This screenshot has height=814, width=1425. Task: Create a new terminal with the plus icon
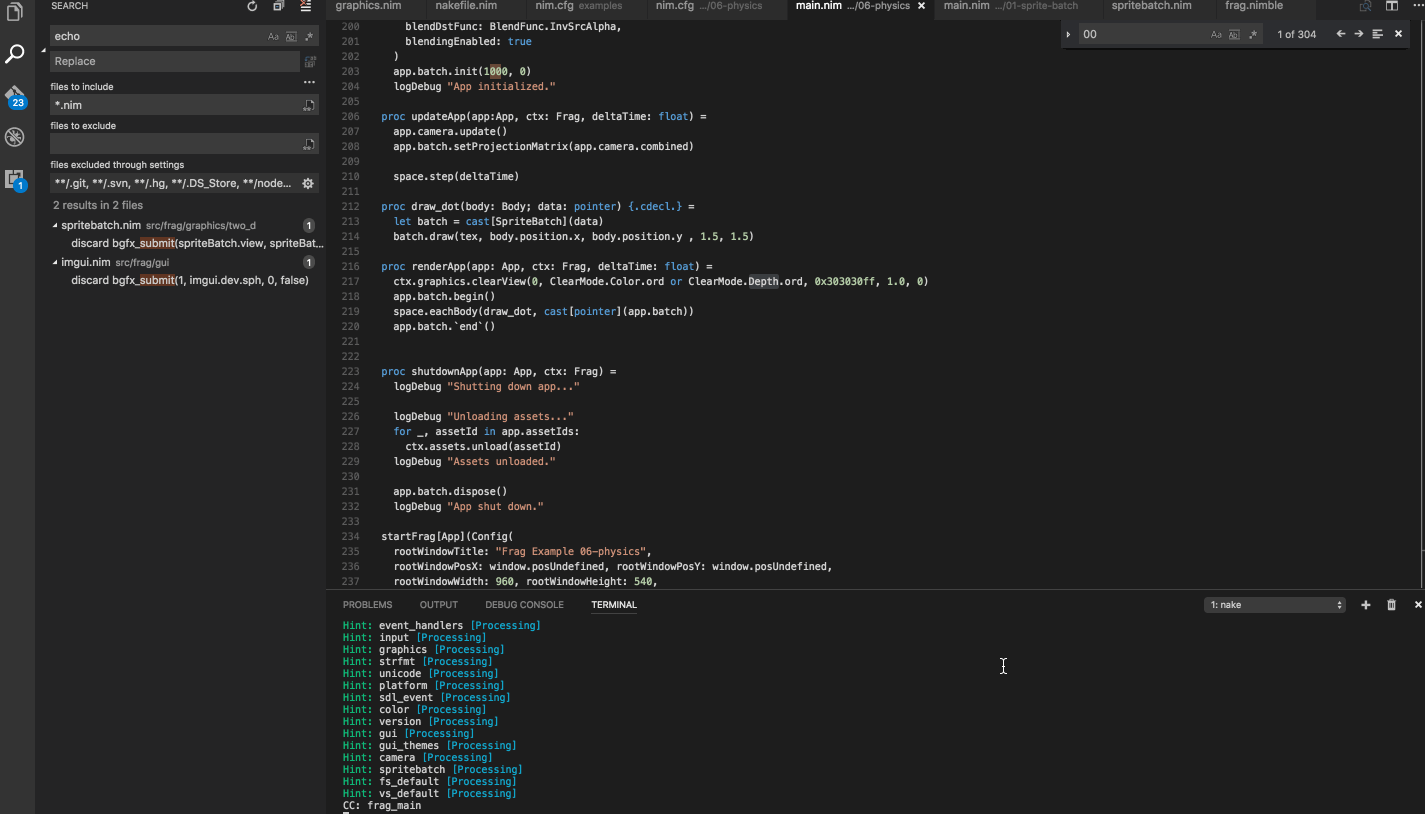pos(1365,604)
